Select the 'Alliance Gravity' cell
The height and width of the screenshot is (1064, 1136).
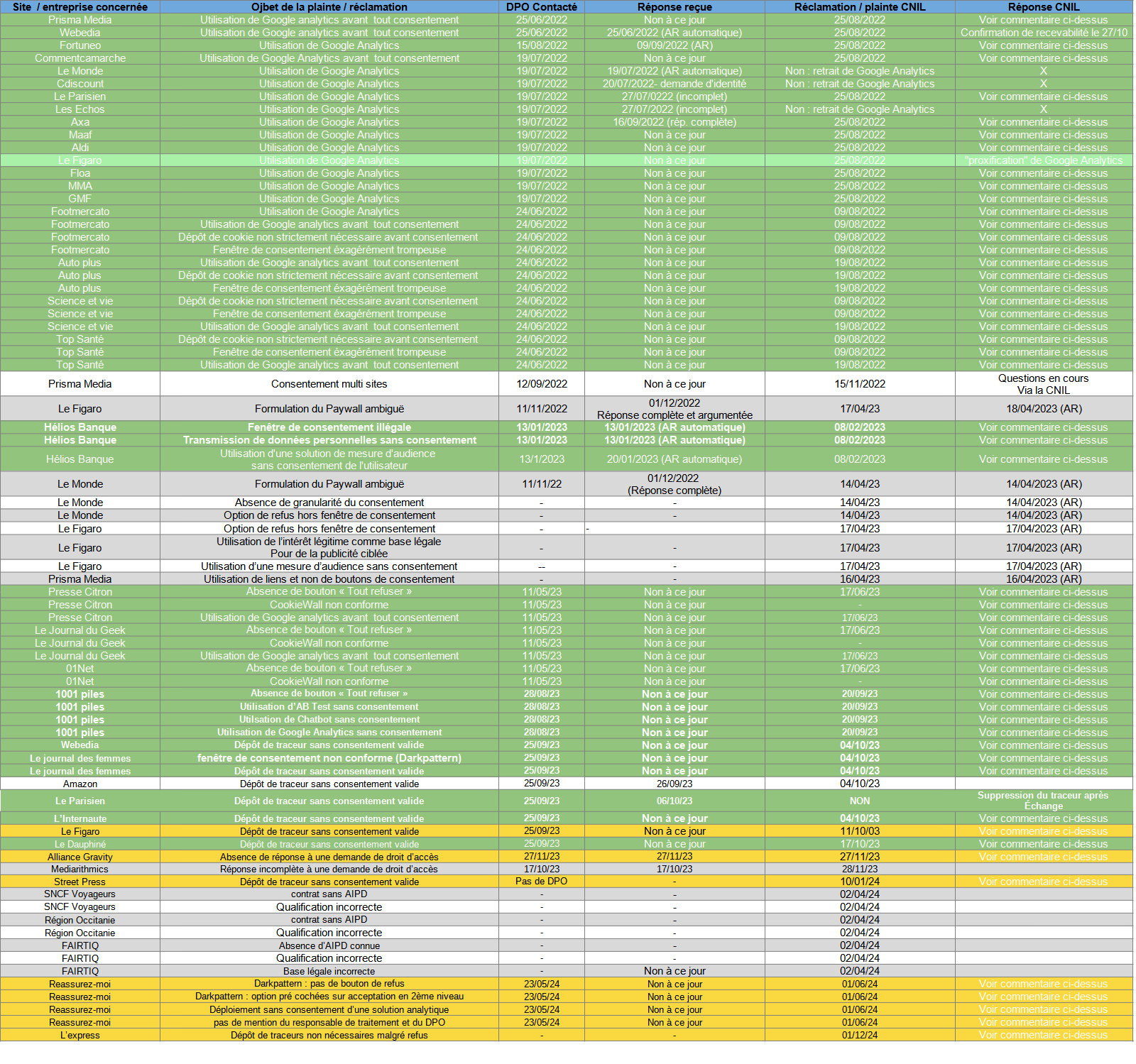pyautogui.click(x=80, y=857)
